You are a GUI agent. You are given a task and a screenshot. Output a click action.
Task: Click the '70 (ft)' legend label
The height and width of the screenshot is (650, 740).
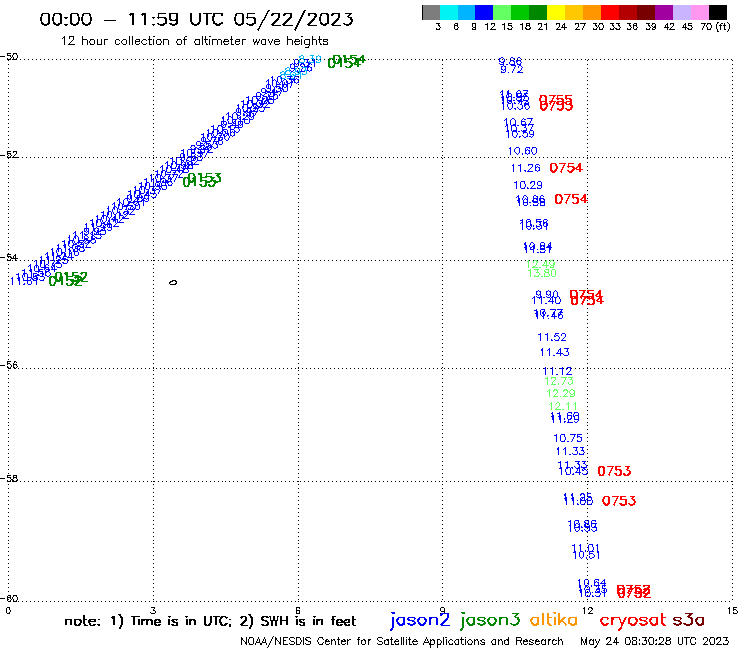(715, 26)
